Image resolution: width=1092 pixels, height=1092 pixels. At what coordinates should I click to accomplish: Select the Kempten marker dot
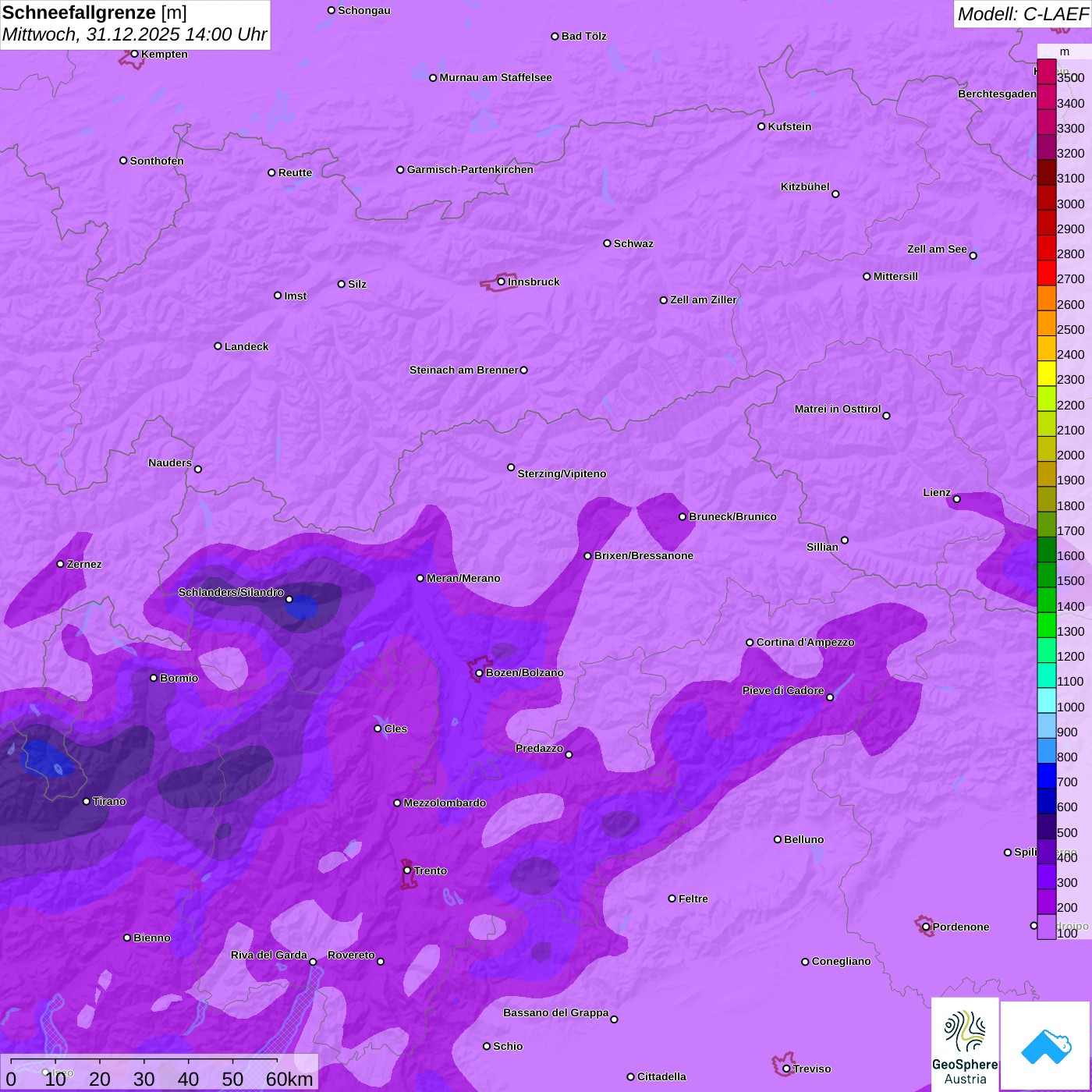point(135,54)
